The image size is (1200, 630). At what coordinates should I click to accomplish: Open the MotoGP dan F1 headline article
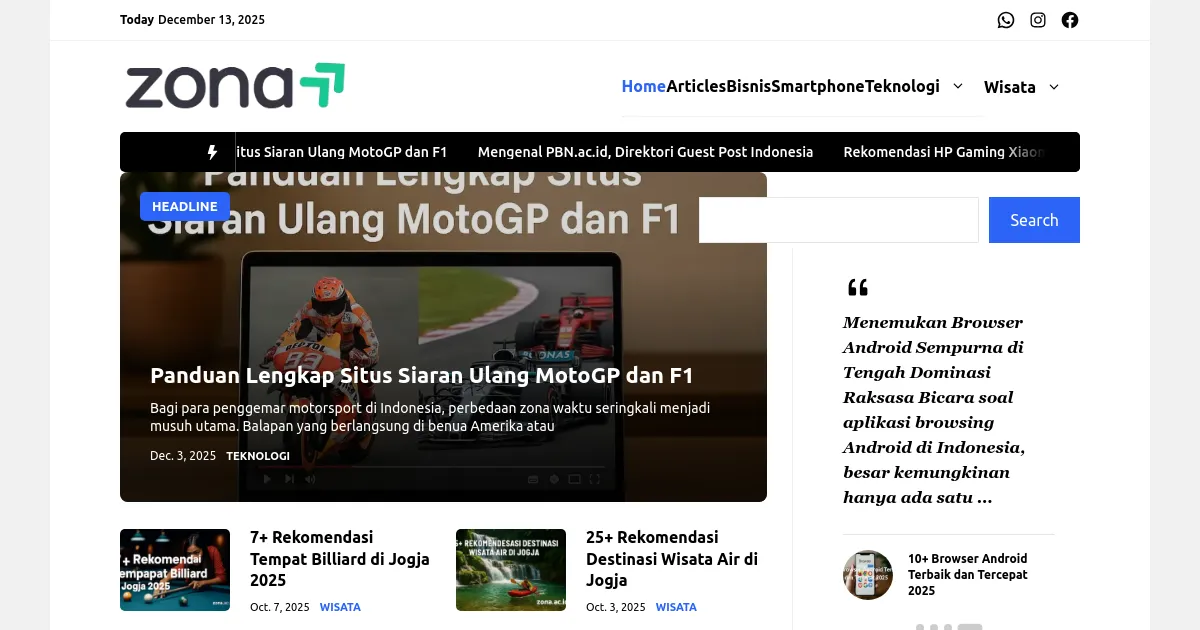pyautogui.click(x=421, y=375)
